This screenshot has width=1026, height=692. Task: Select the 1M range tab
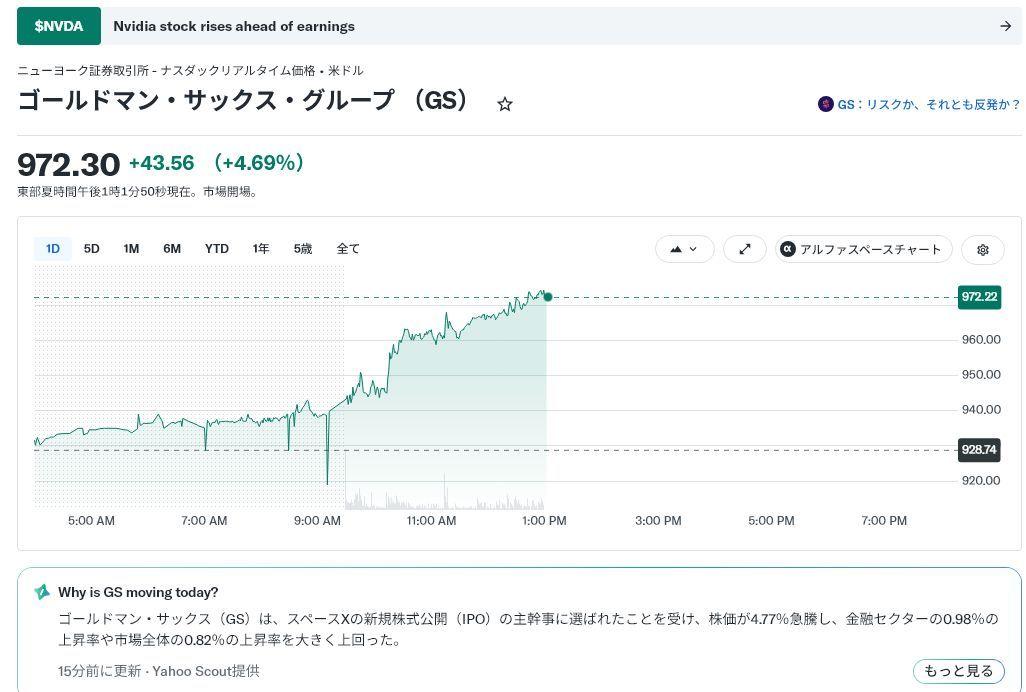[131, 249]
